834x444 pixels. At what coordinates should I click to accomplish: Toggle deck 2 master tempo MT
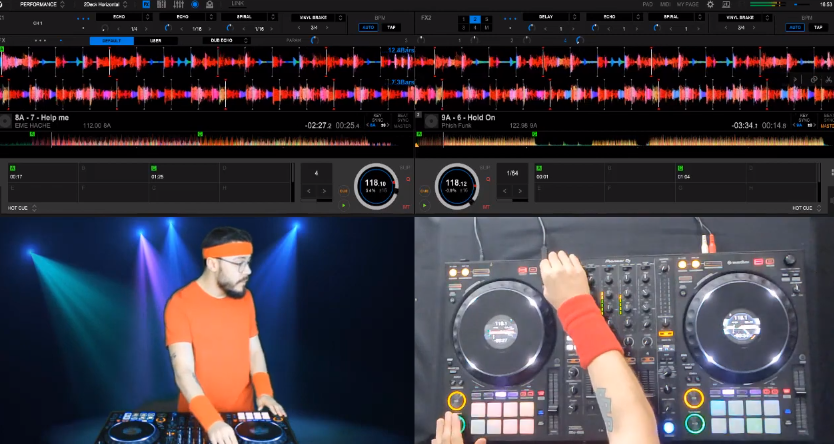[x=486, y=207]
